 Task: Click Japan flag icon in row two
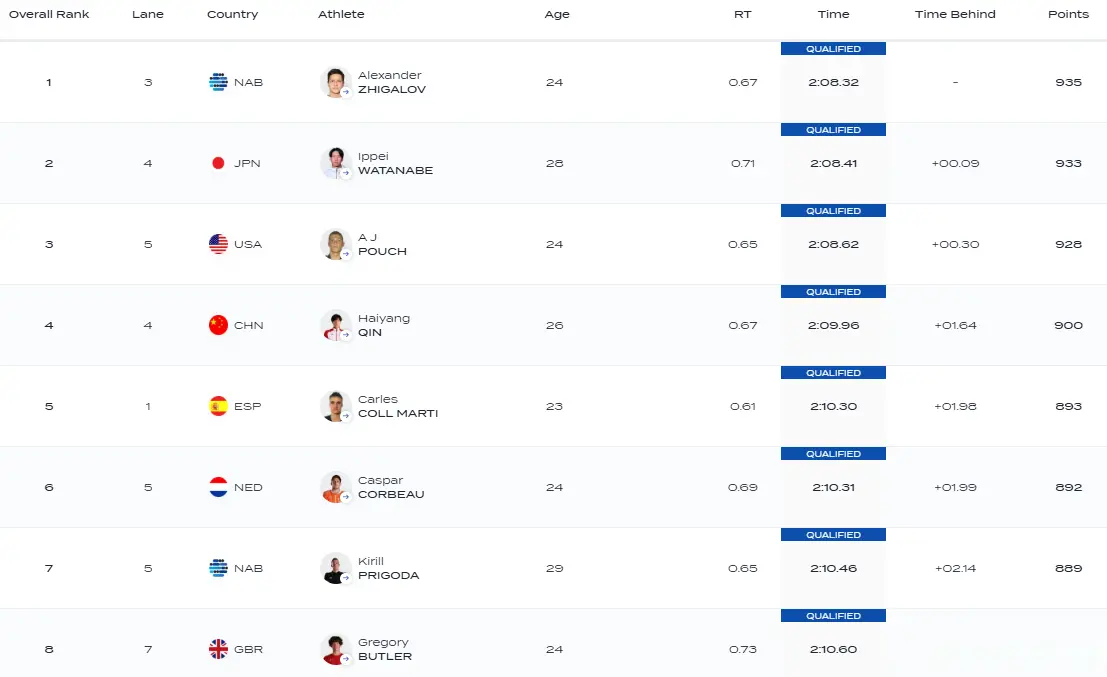click(218, 163)
